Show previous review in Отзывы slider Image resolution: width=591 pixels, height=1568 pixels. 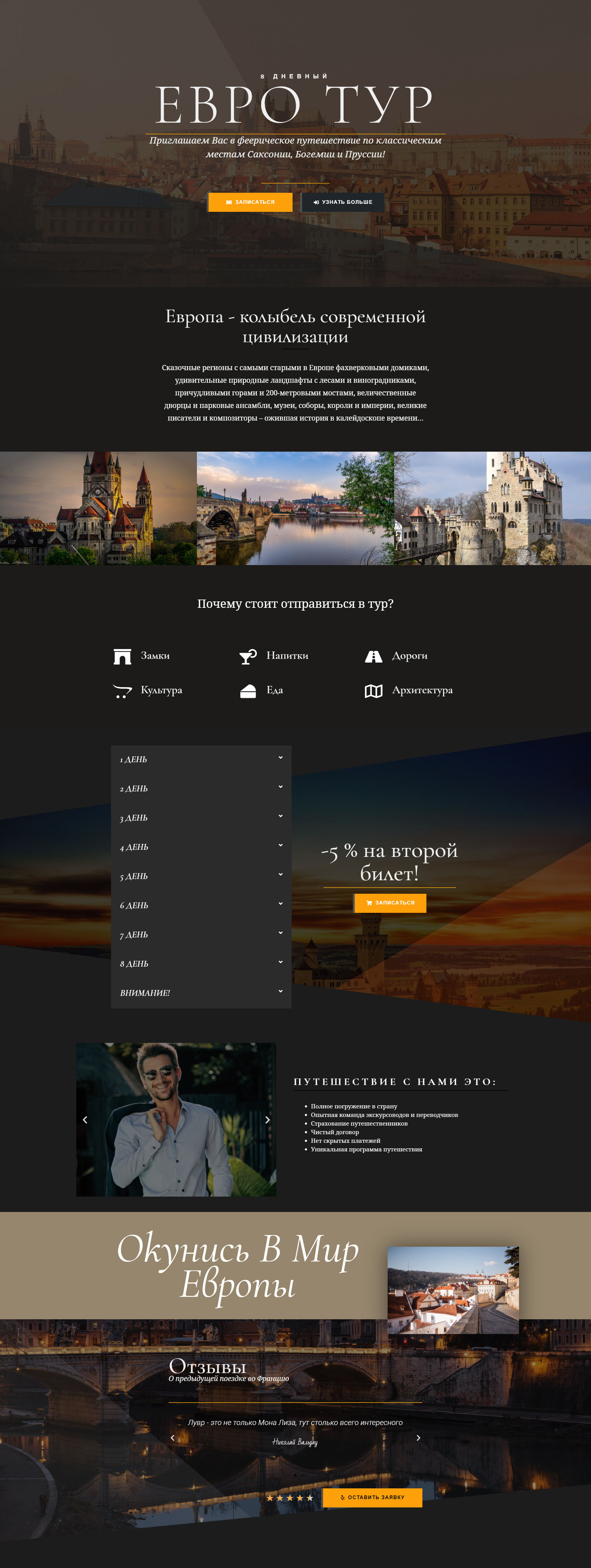coord(172,1438)
